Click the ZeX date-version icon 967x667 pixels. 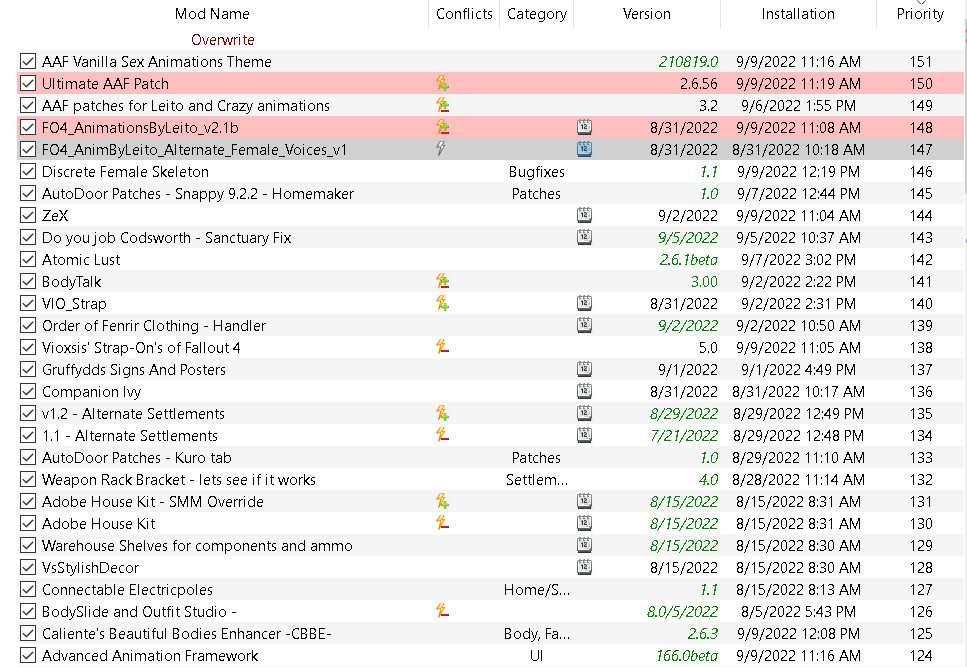click(x=584, y=215)
